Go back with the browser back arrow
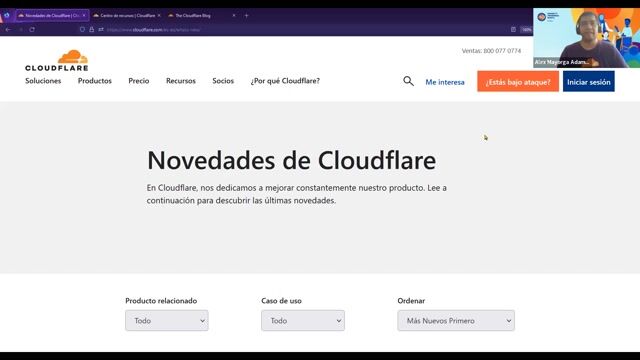 (8, 29)
